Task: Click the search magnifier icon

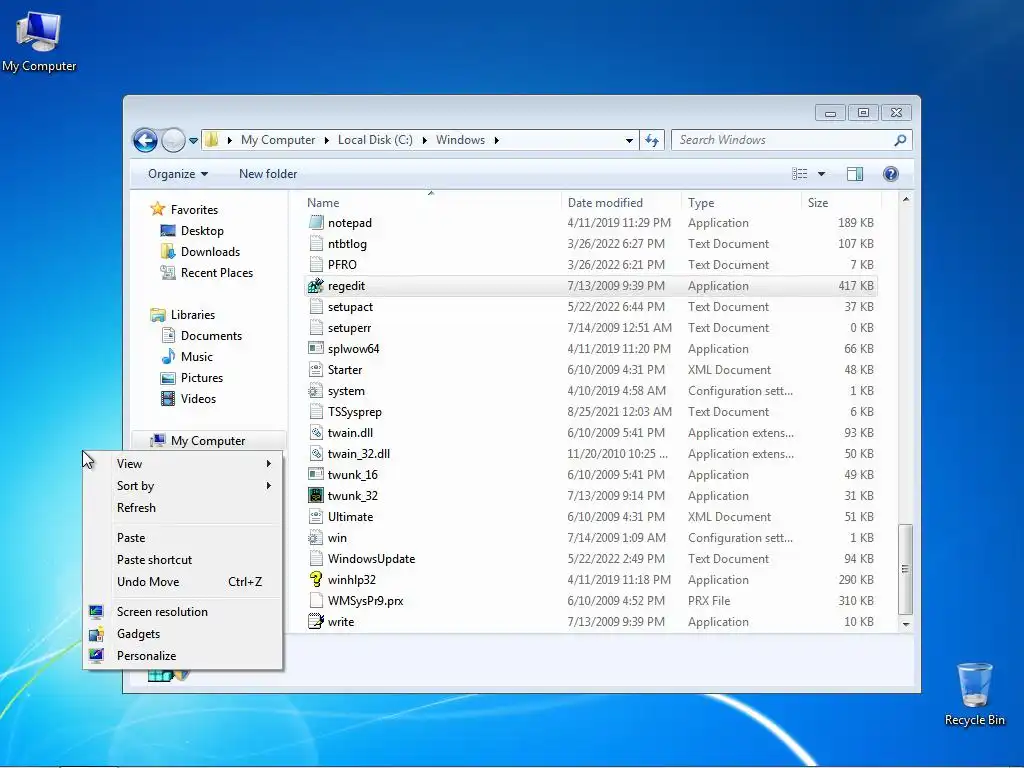Action: click(x=900, y=140)
